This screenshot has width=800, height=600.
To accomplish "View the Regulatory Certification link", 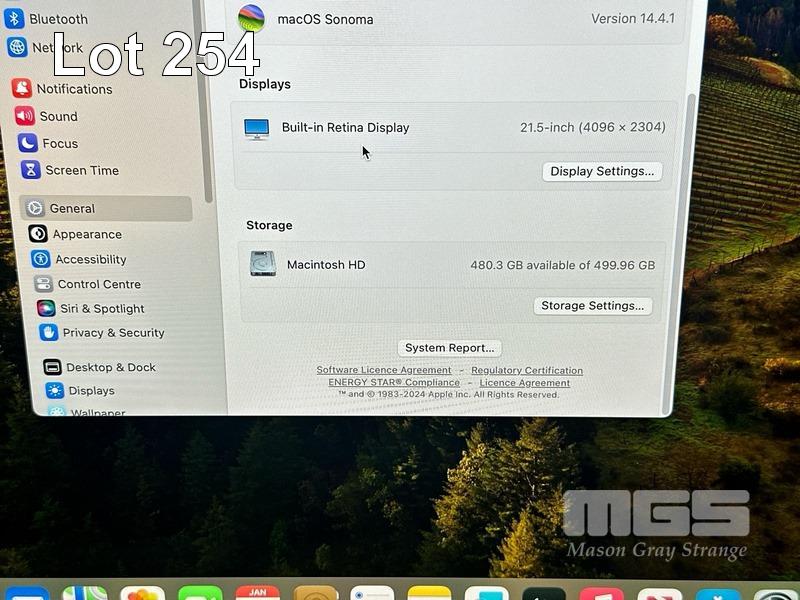I will tap(527, 370).
